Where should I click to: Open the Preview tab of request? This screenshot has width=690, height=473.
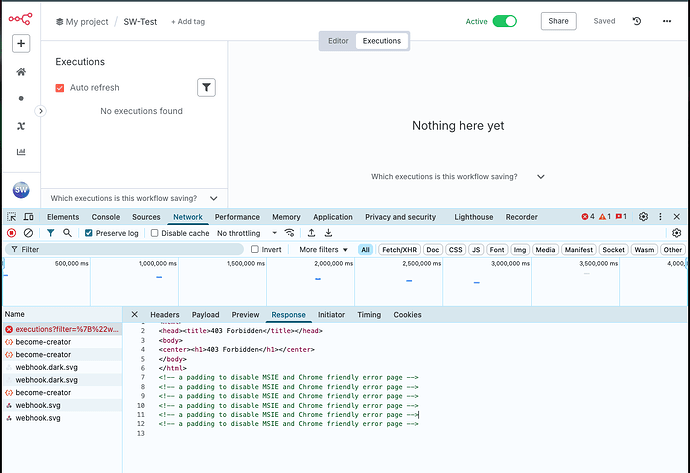tap(246, 315)
